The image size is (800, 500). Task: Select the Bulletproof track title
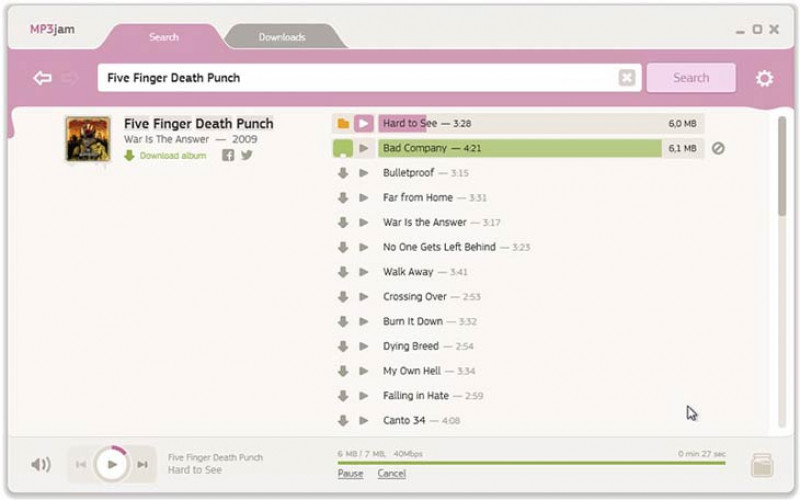[x=409, y=173]
